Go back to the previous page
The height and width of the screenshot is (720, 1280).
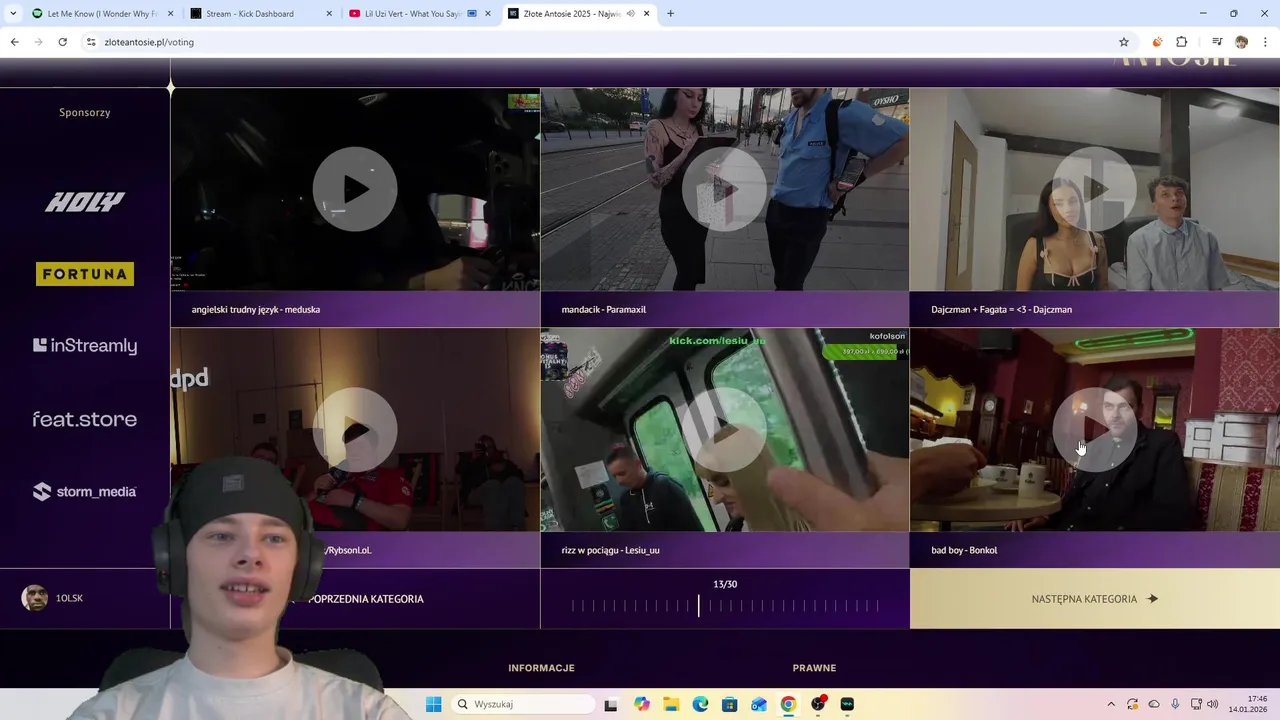pyautogui.click(x=14, y=42)
